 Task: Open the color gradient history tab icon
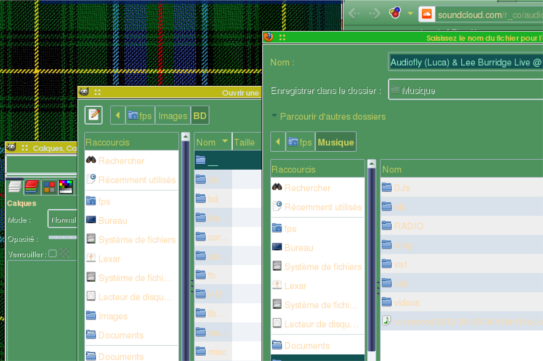point(66,187)
